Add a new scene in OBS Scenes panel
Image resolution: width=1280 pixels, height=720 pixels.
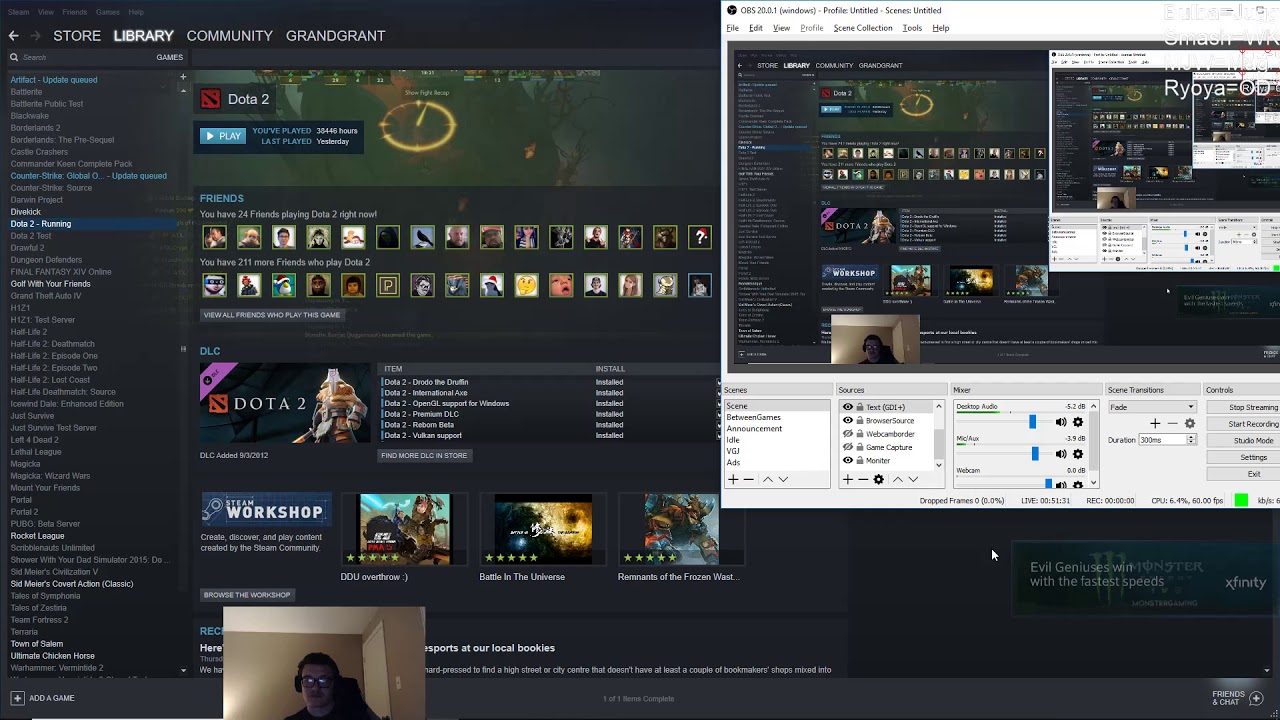pos(733,480)
